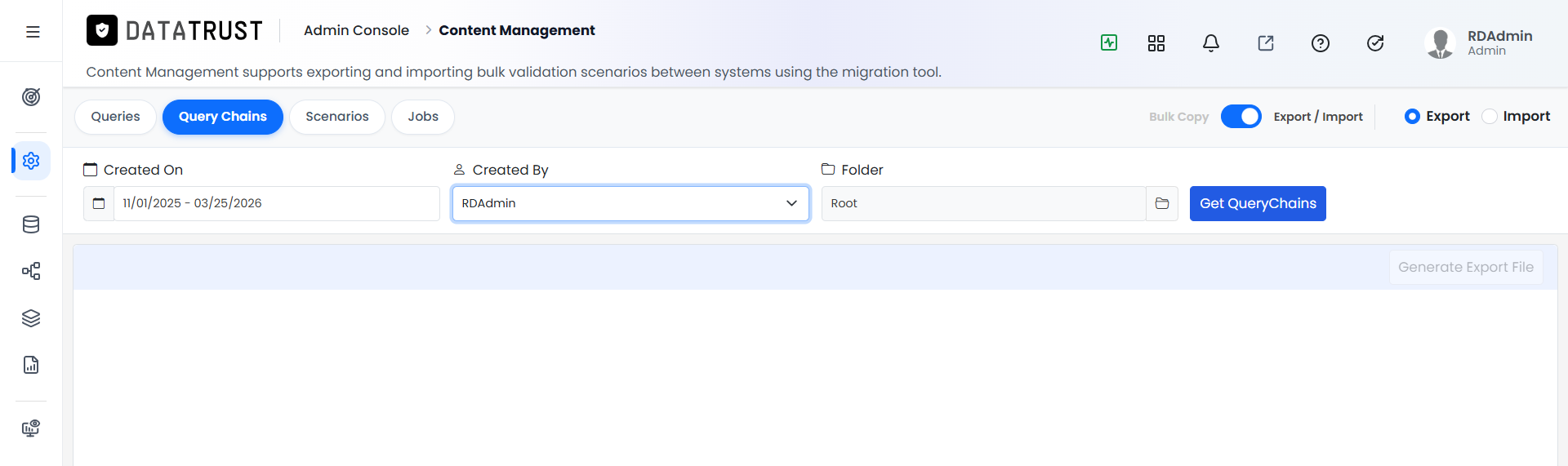Screen dimensions: 1568x466
Task: Toggle the Bulk Copy / Export Import switch
Action: (x=1241, y=117)
